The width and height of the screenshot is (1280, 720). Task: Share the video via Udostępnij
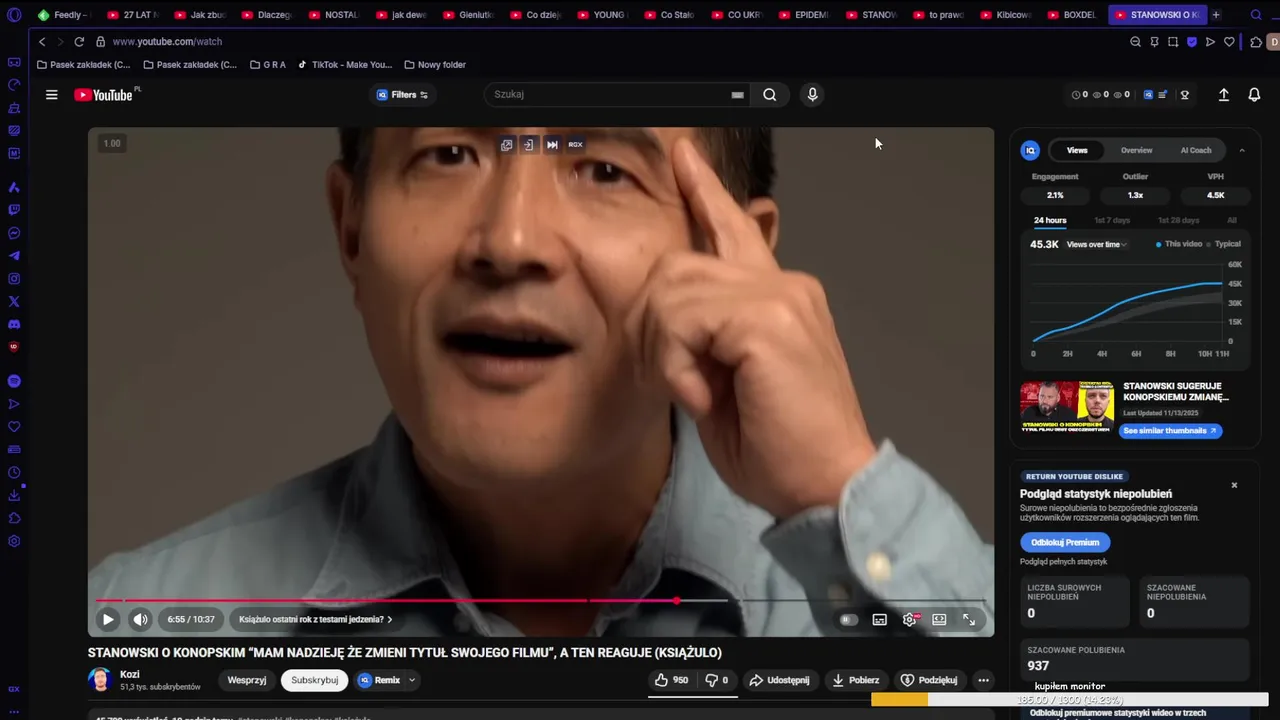[x=779, y=680]
